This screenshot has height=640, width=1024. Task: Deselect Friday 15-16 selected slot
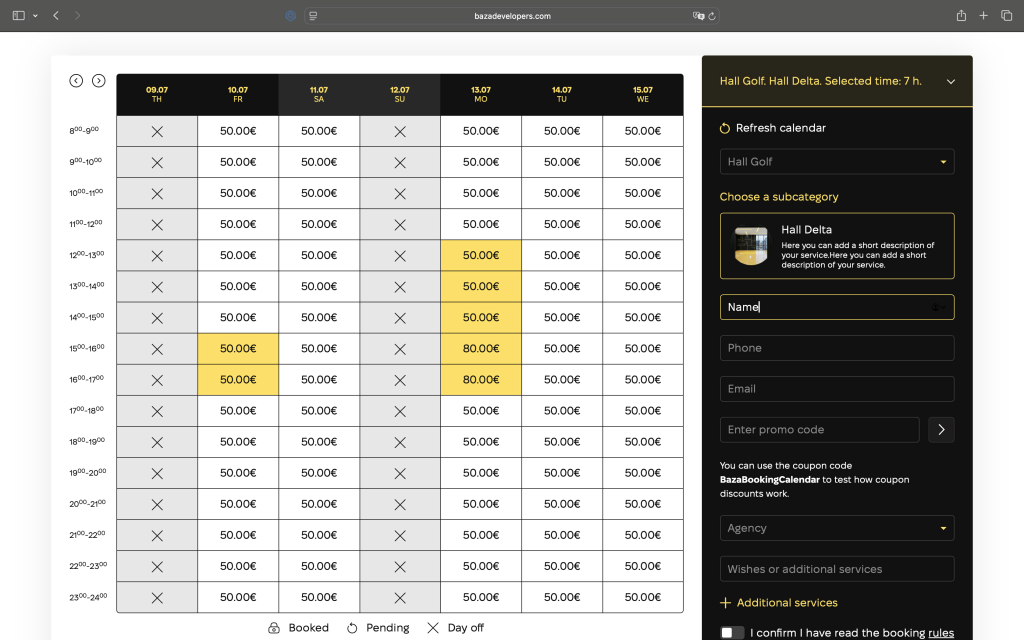tap(238, 349)
